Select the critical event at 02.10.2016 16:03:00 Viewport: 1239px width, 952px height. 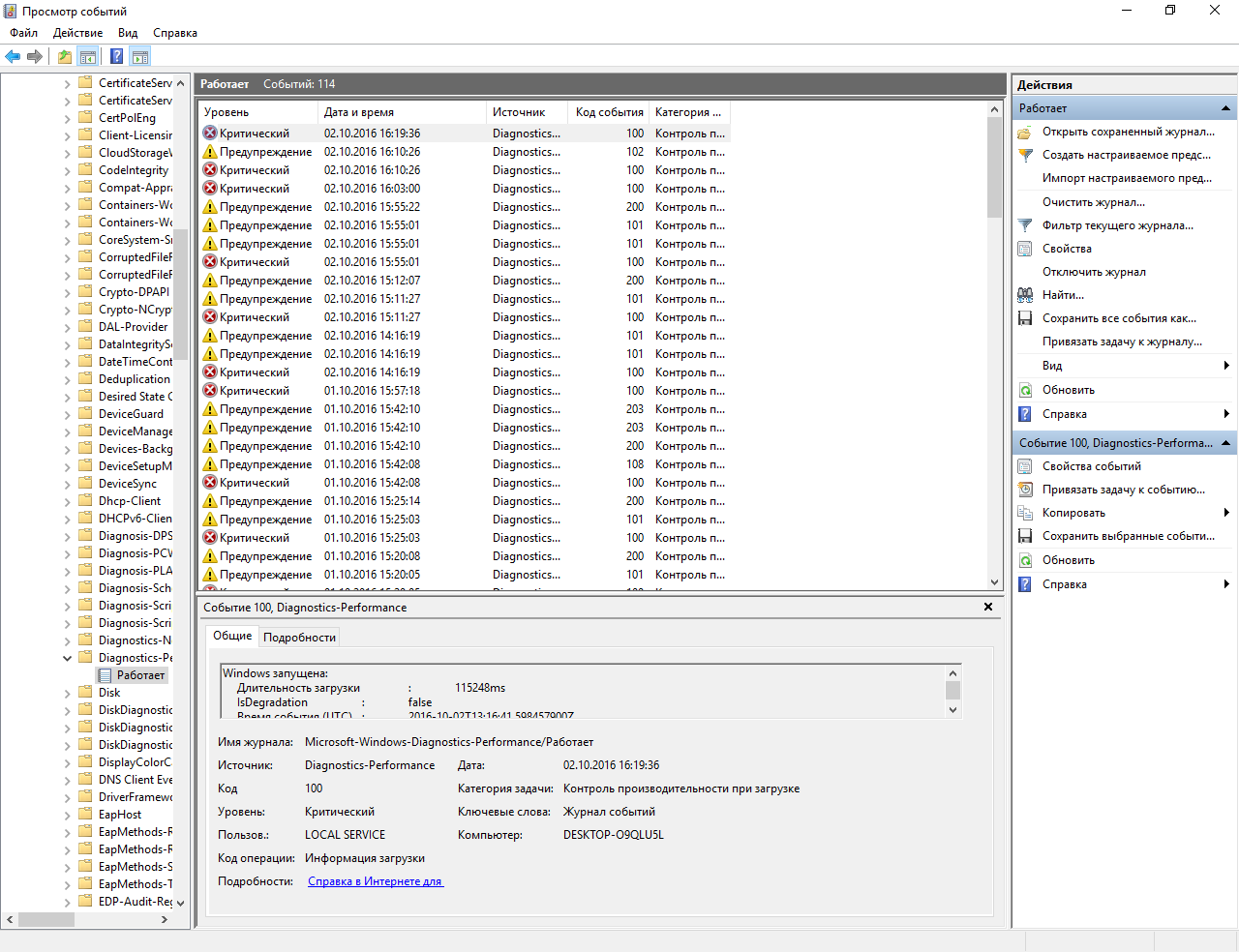tap(465, 189)
